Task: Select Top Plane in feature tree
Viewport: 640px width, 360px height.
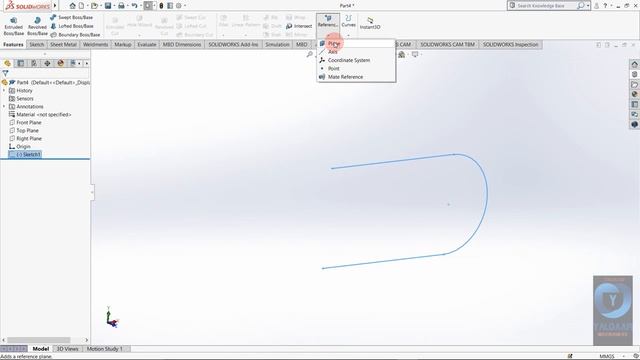Action: 24,131
